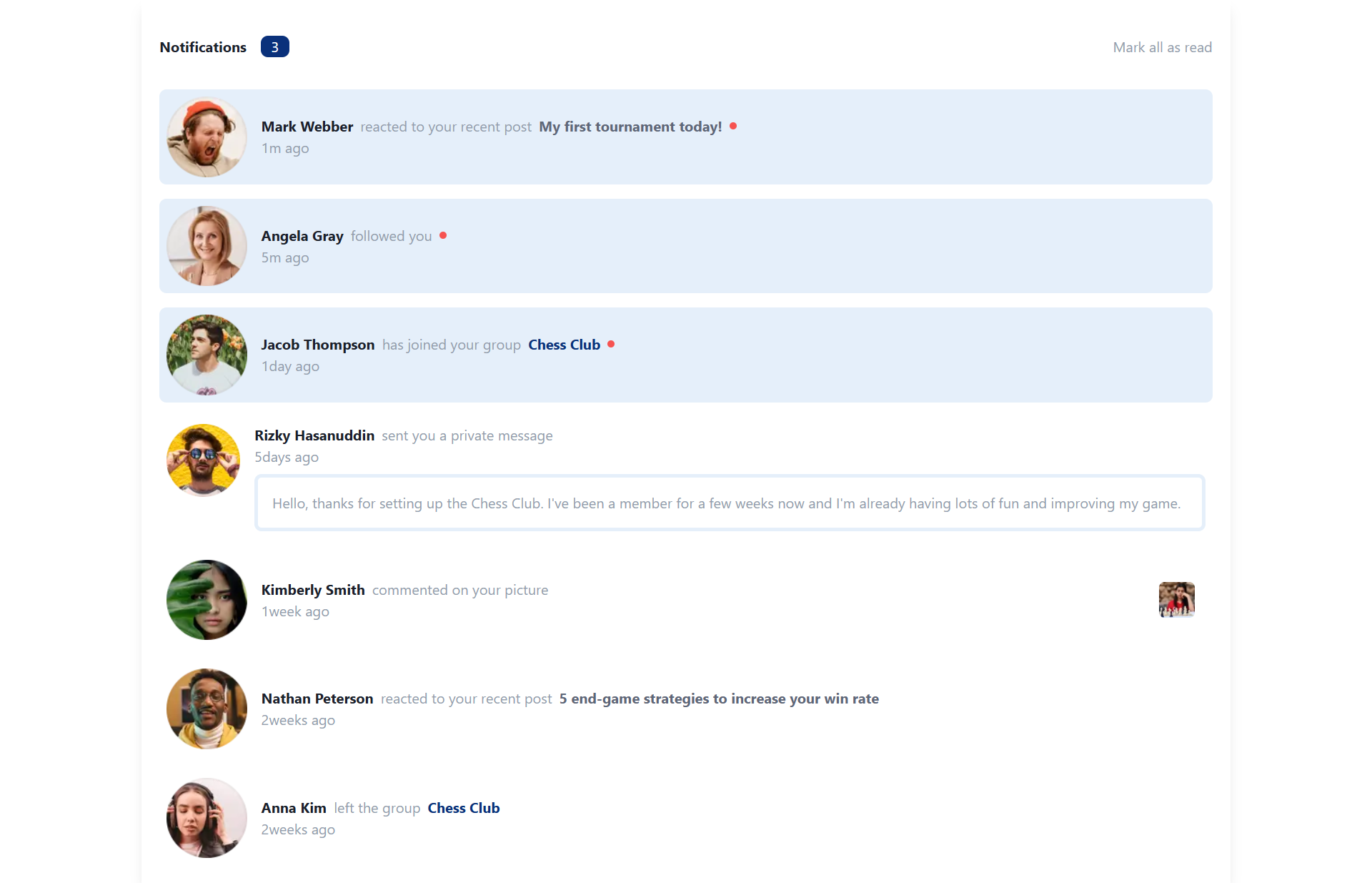Click Anna Kim's avatar
The image size is (1372, 883).
207,818
